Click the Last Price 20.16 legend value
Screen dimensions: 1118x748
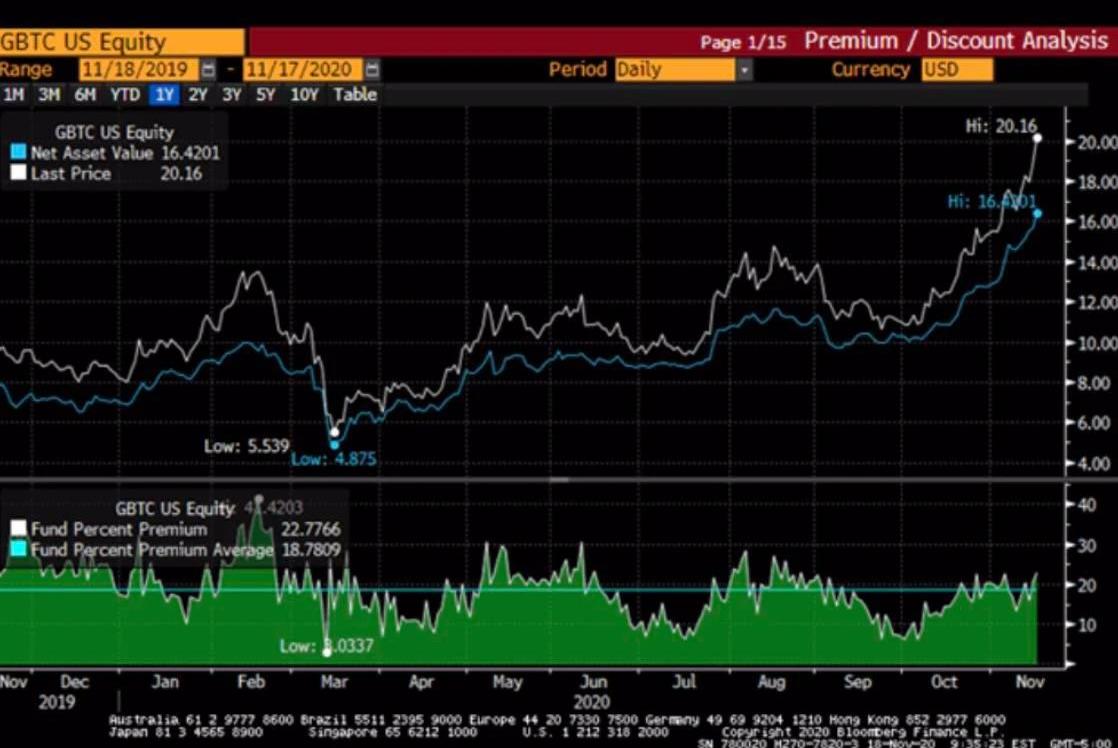[x=181, y=173]
